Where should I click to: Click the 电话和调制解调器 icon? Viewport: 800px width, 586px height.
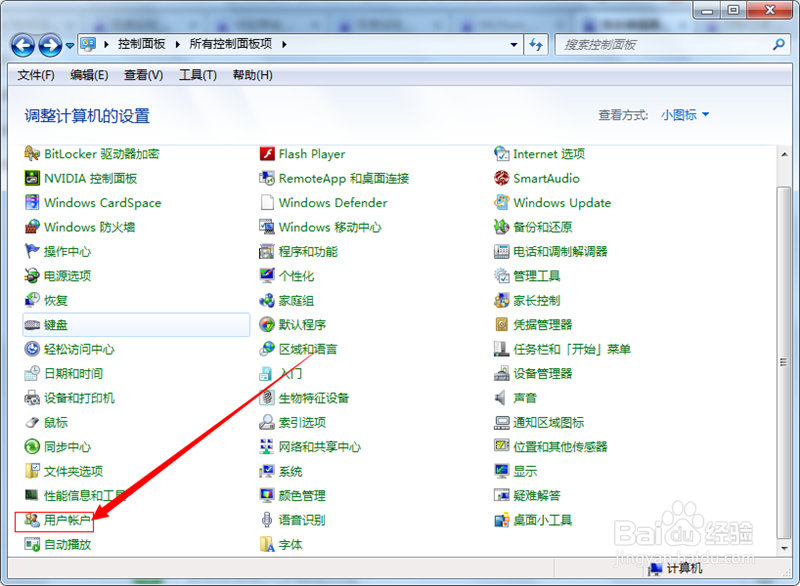pos(502,251)
